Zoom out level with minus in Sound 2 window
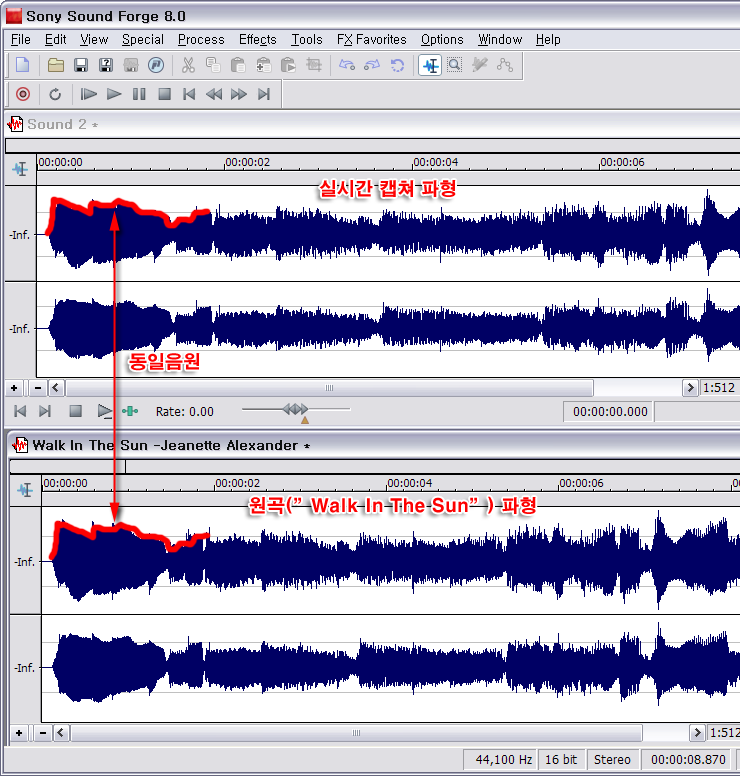 tap(38, 388)
